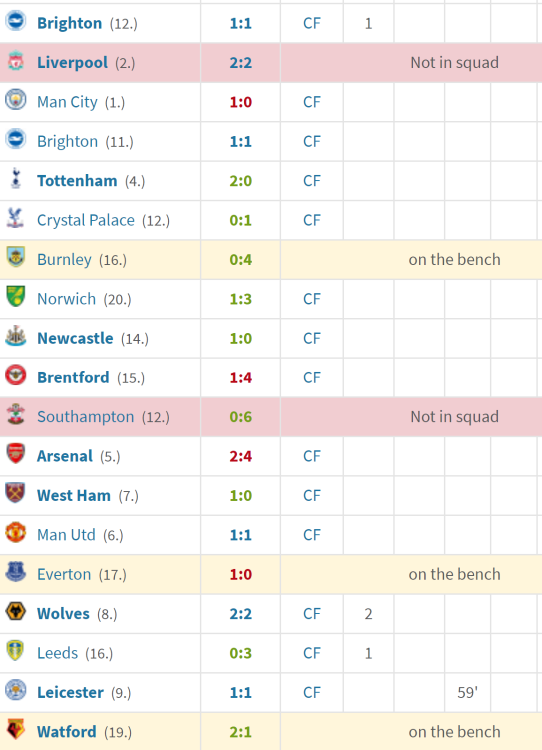Click the Arsenal cannon crest

tap(15, 453)
